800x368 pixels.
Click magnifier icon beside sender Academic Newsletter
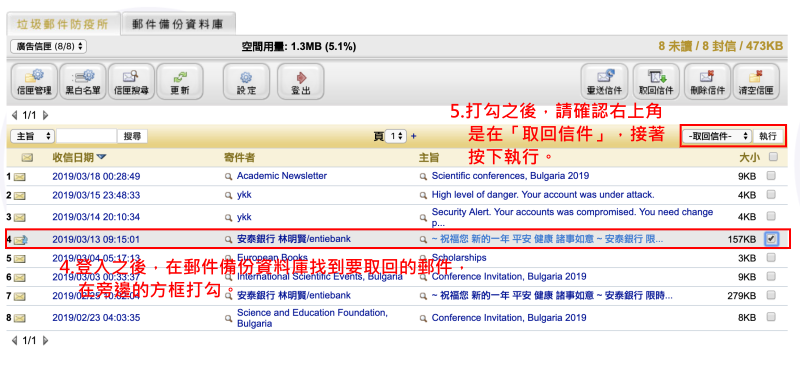tap(229, 177)
